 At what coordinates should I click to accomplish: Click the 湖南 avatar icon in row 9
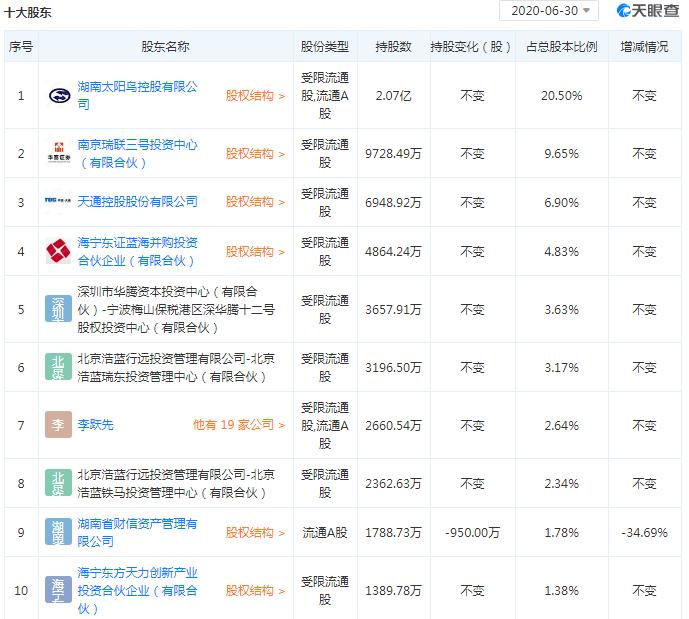(58, 532)
